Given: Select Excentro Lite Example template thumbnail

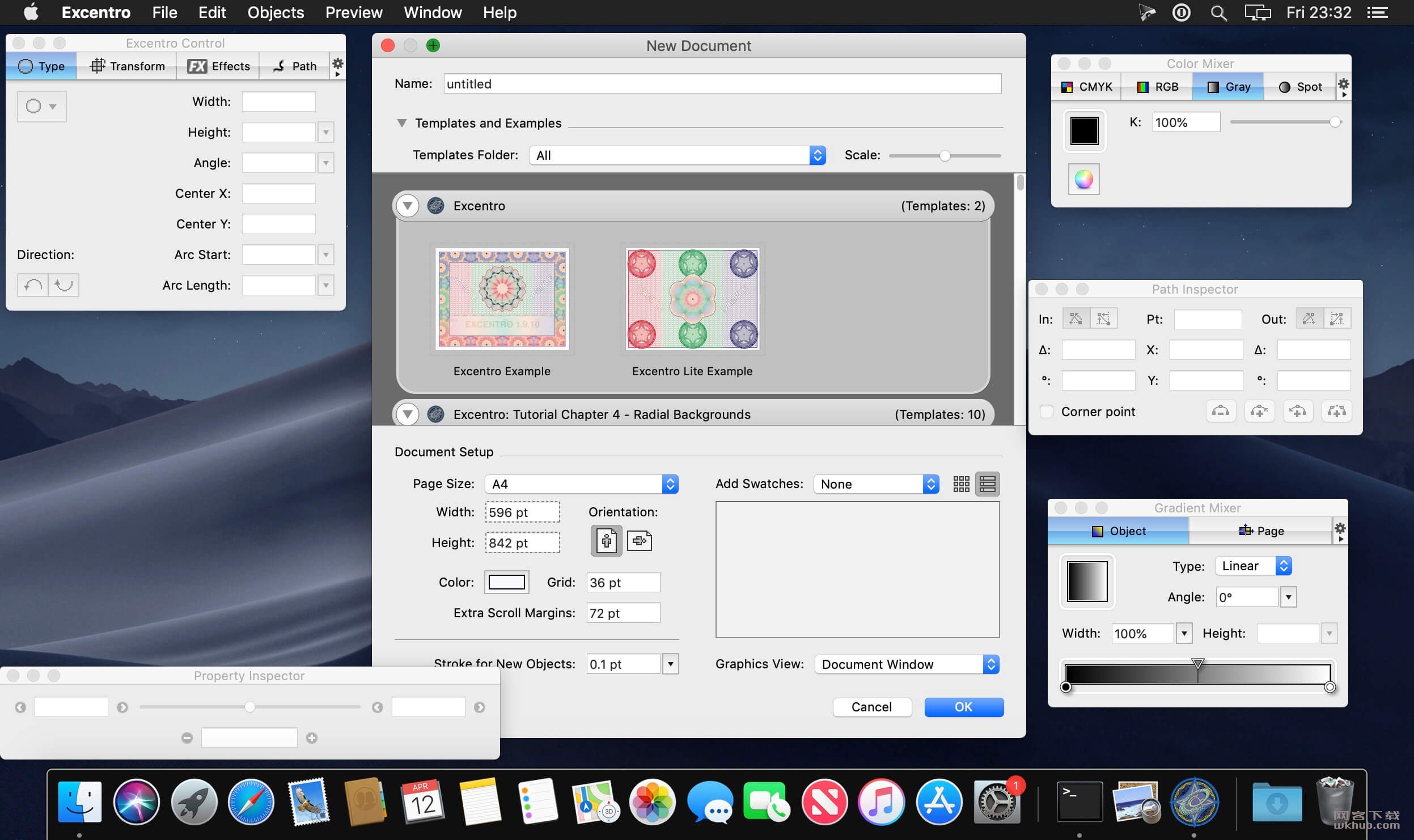Looking at the screenshot, I should 692,299.
